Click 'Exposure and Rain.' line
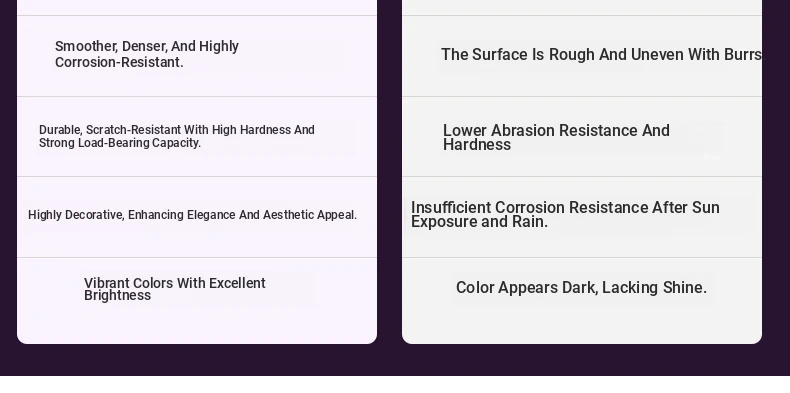 [x=479, y=222]
